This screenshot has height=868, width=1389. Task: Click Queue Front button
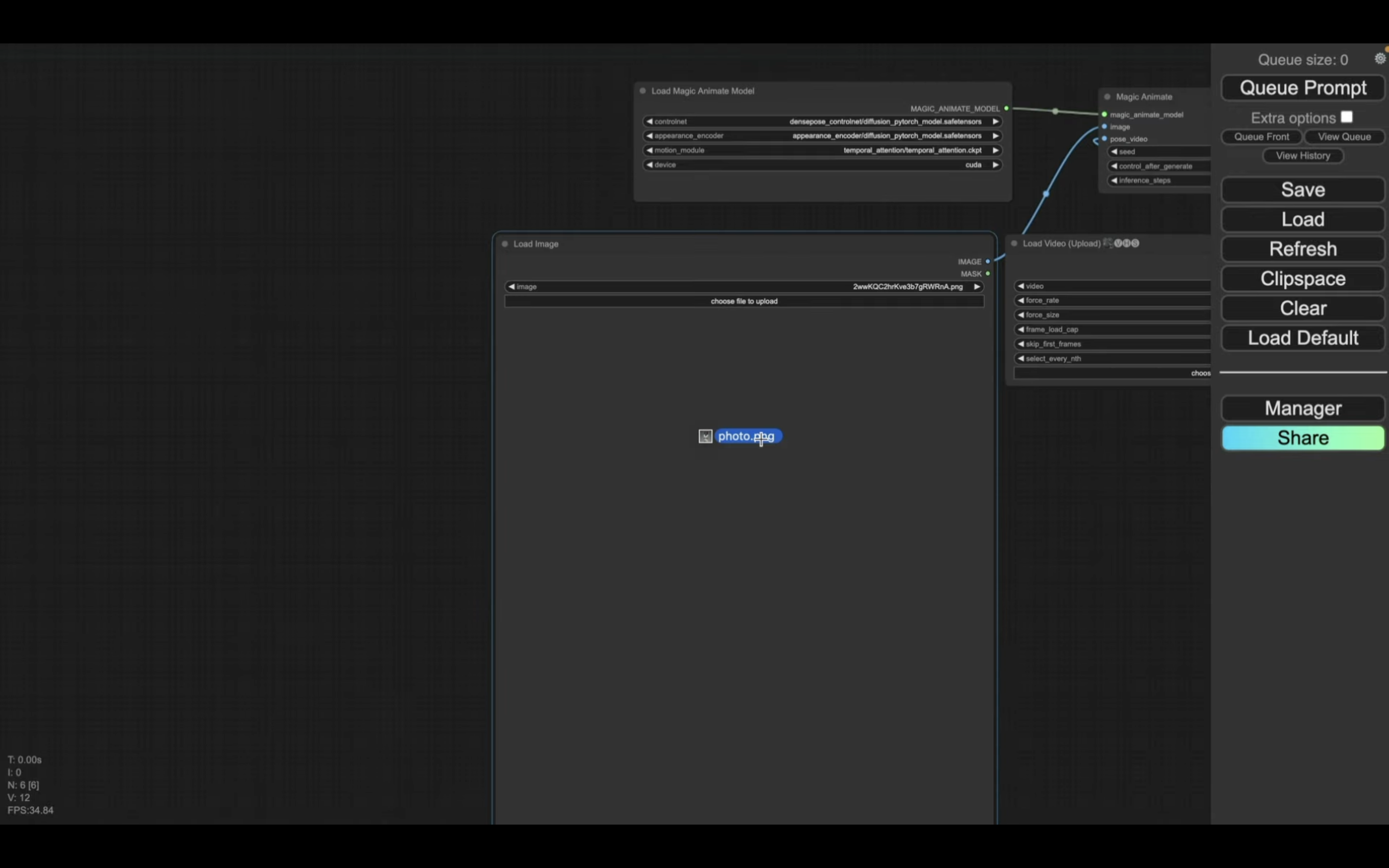(1261, 136)
